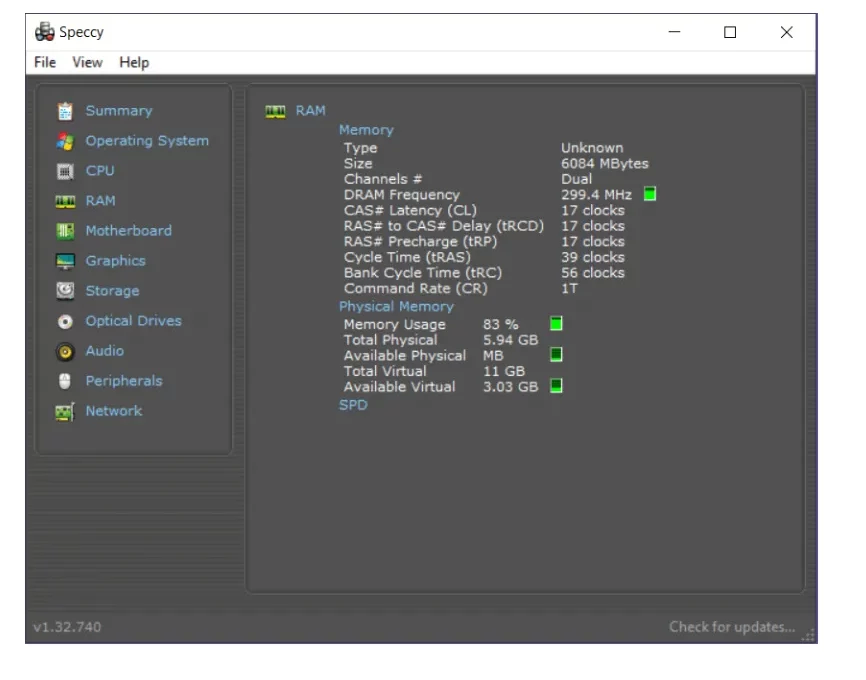This screenshot has height=680, width=866.
Task: Click the version number v1.32.740
Action: point(67,627)
